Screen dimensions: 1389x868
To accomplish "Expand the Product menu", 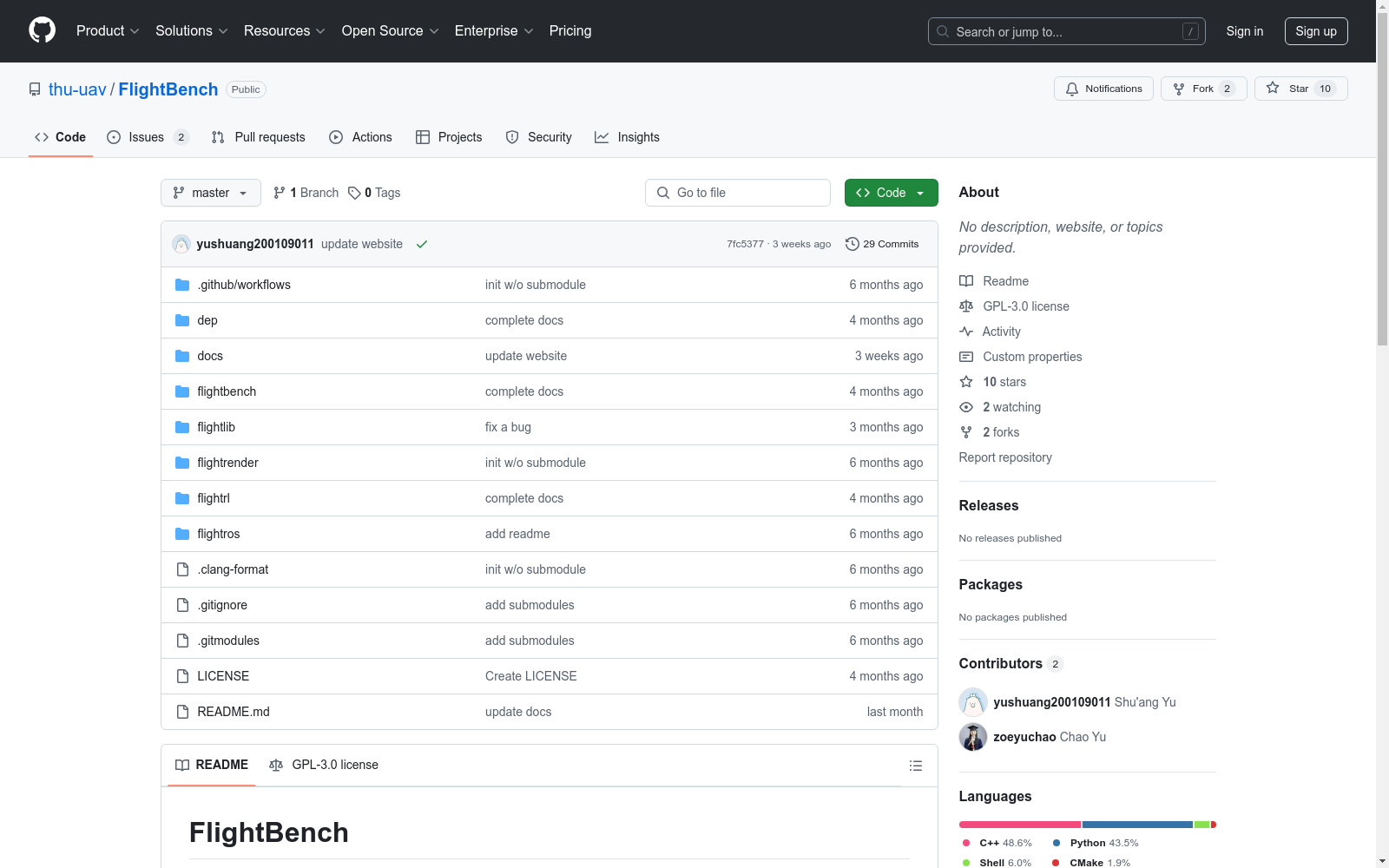I will 108,30.
